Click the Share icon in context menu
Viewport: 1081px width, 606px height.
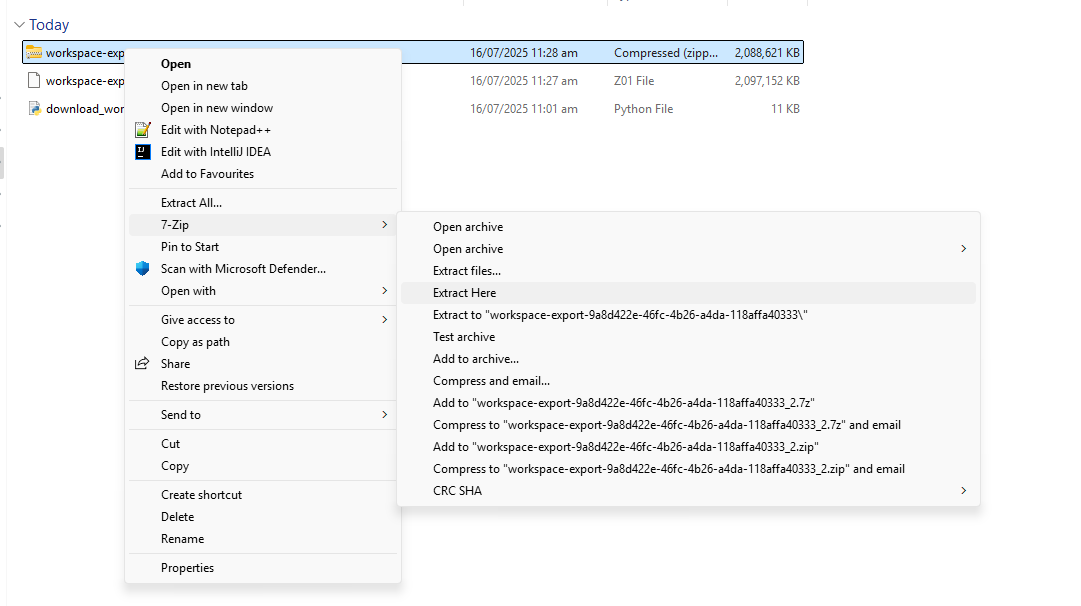[143, 364]
